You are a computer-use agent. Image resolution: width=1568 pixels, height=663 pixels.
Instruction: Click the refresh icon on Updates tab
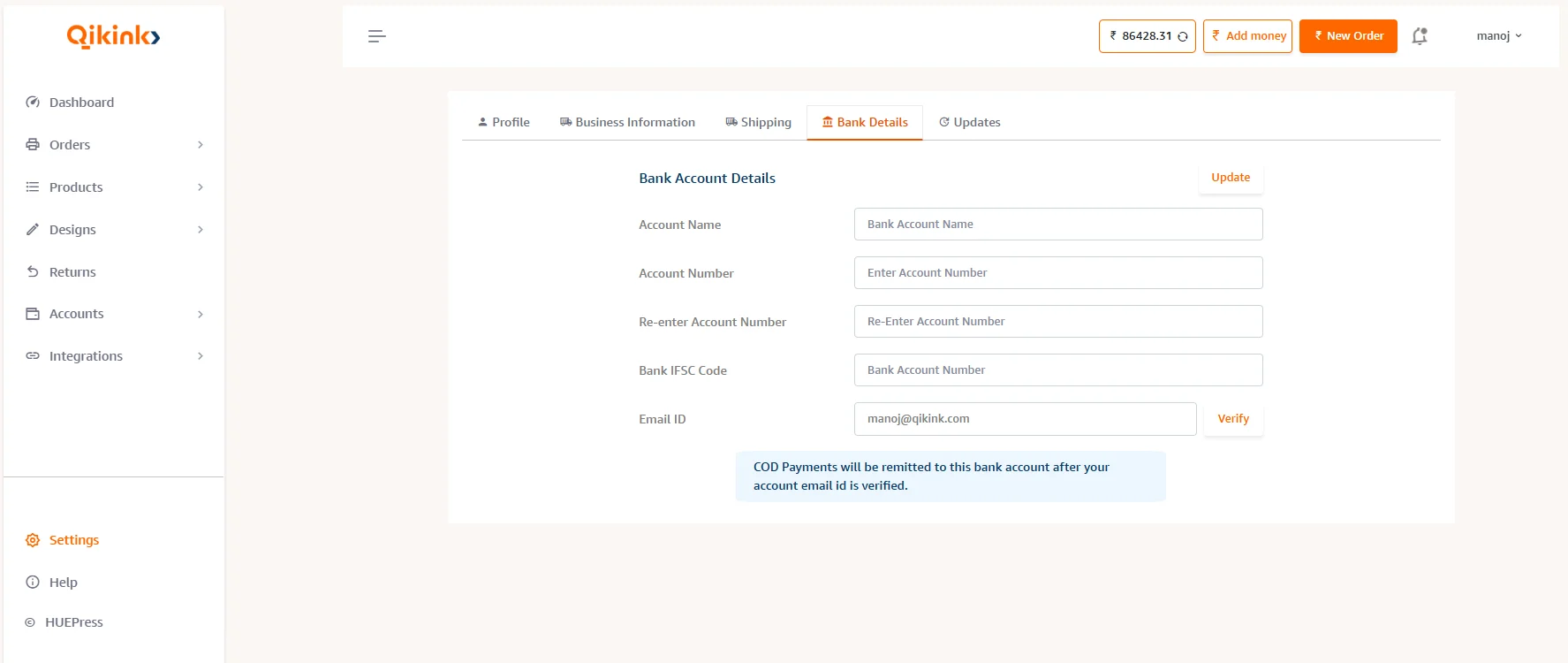point(944,122)
